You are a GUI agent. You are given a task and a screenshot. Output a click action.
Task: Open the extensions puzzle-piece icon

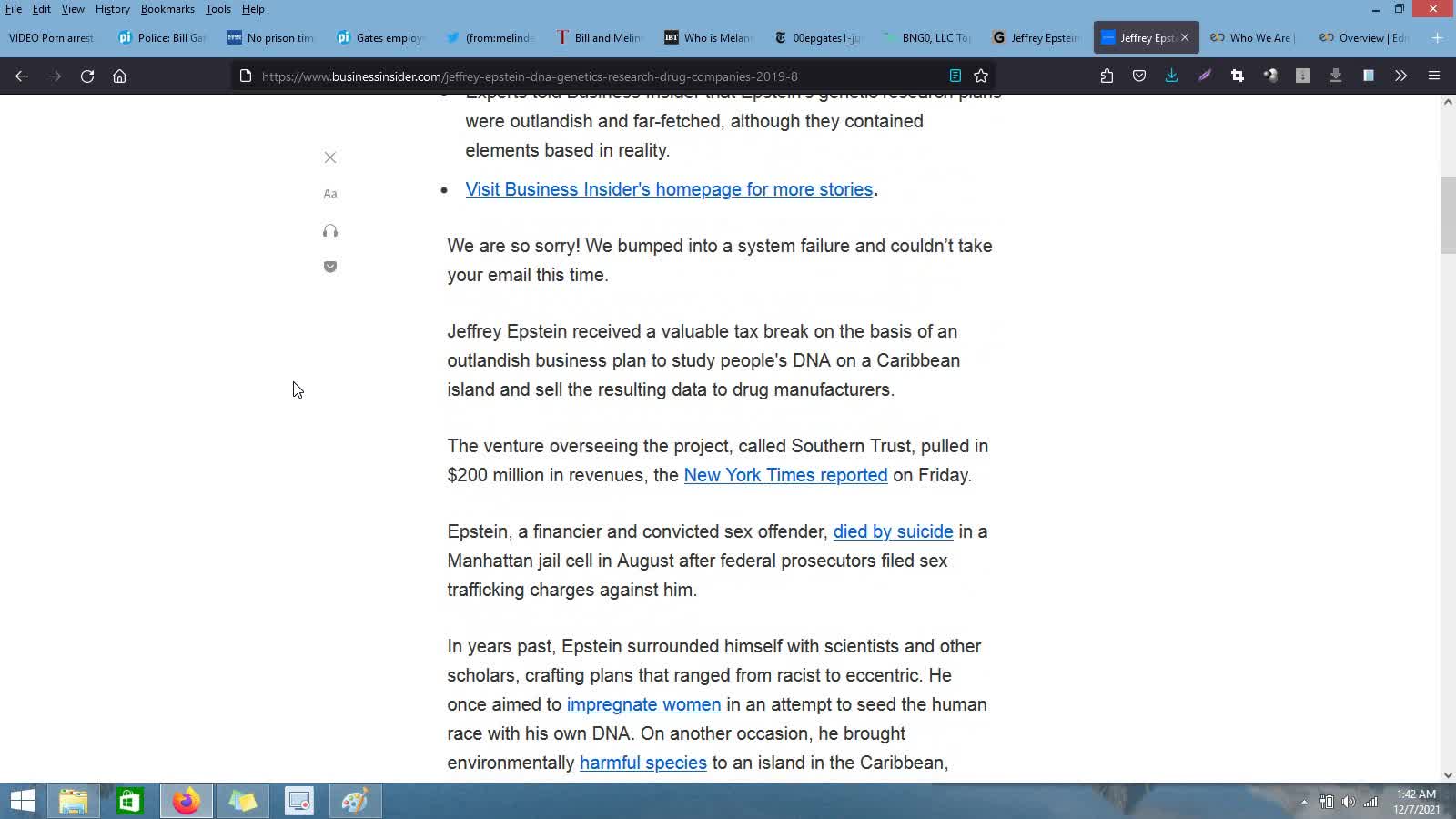coord(1107,76)
